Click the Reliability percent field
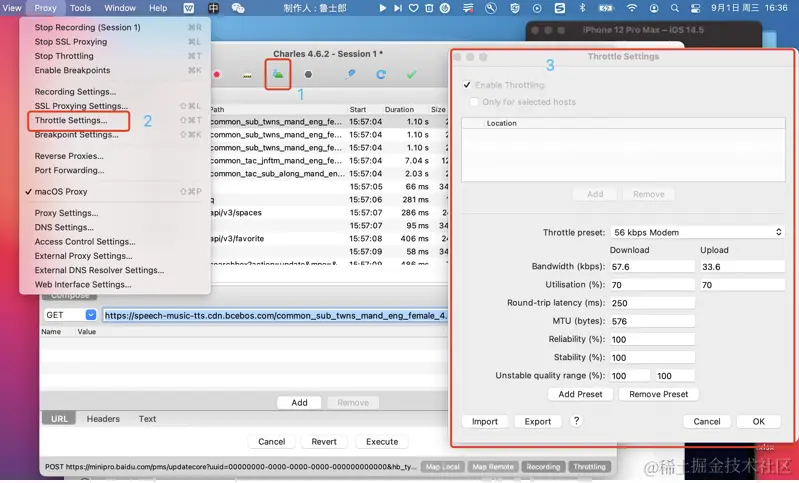Screen dimensions: 799x483 (x=652, y=339)
